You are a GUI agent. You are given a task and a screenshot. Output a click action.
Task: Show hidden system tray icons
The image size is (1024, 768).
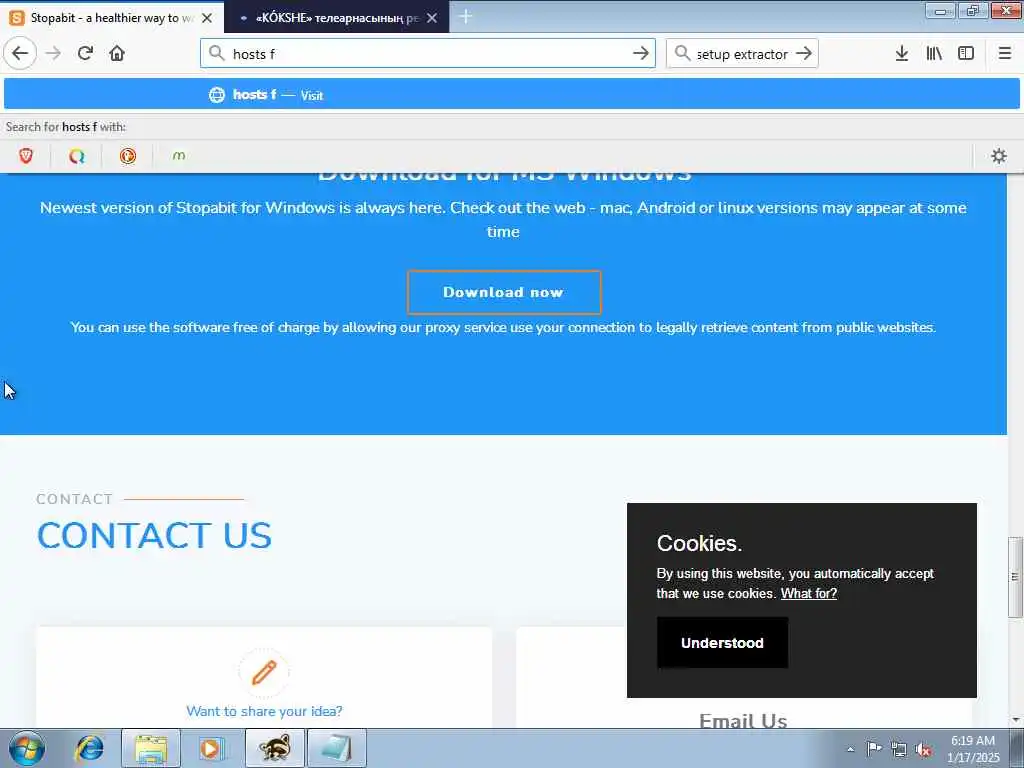coord(850,749)
